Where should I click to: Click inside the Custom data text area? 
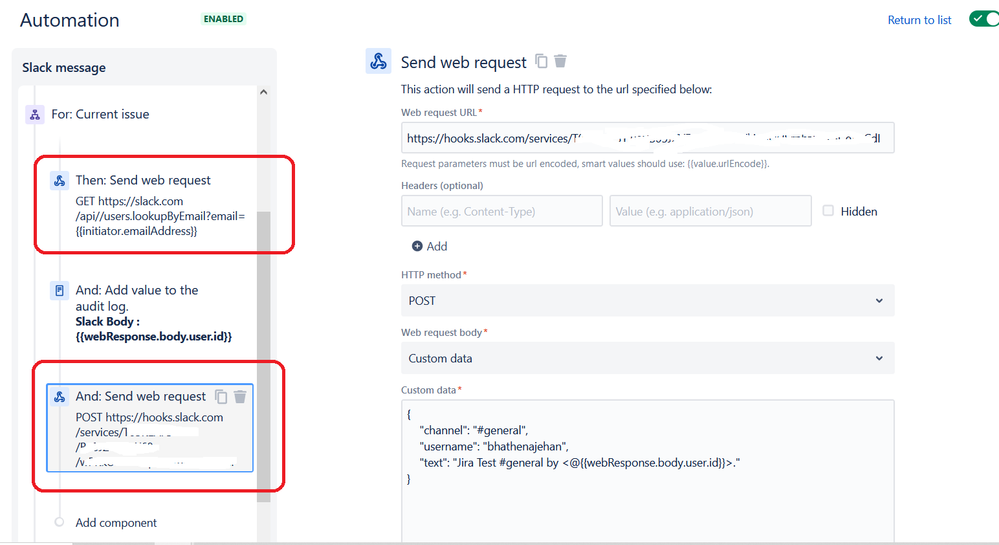[647, 472]
